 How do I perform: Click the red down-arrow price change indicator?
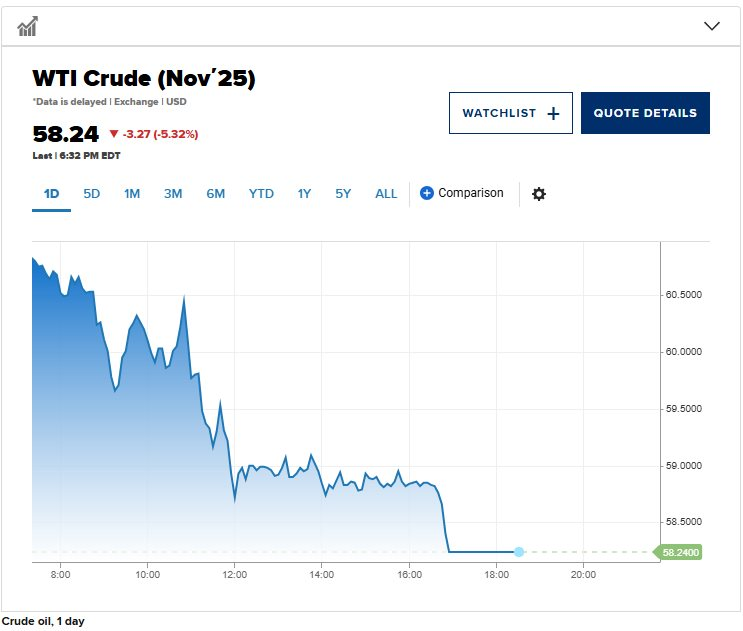pos(114,134)
